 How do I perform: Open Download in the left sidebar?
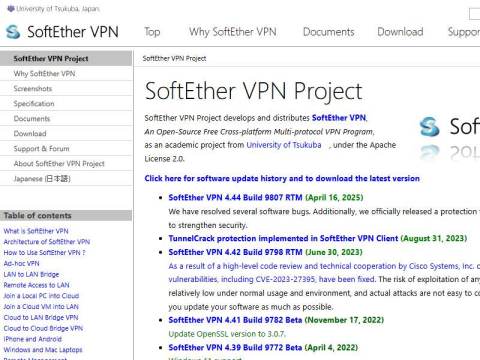click(66, 133)
